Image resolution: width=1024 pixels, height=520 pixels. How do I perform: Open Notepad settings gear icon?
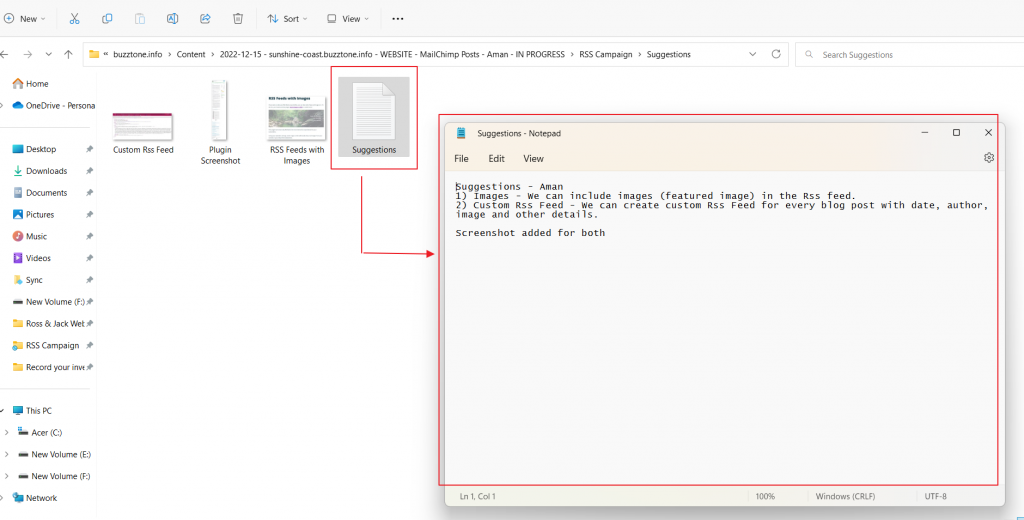pyautogui.click(x=989, y=158)
